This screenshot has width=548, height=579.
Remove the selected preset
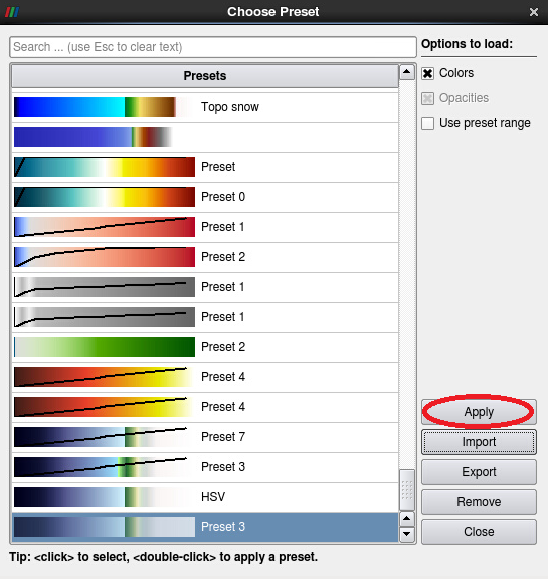[x=479, y=502]
